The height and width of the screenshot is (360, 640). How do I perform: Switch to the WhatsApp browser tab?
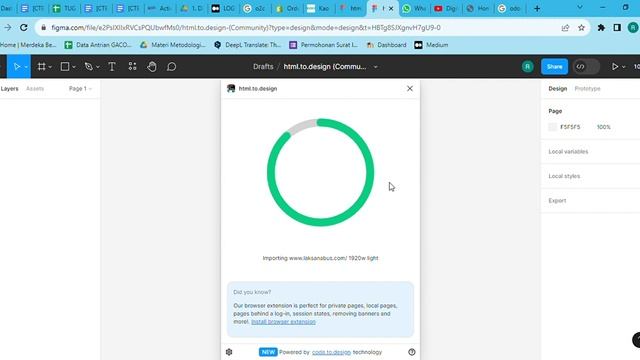click(x=414, y=9)
